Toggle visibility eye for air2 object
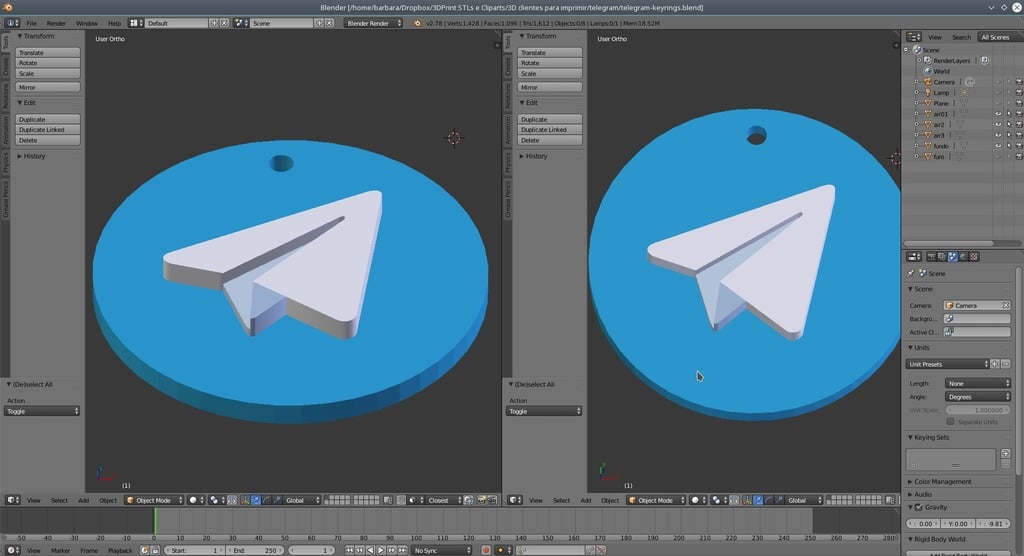1024x556 pixels. [998, 124]
